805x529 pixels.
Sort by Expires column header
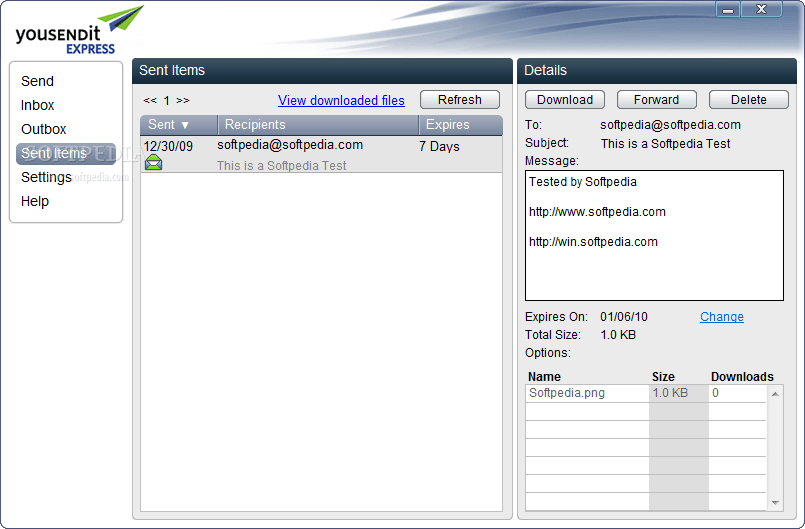pyautogui.click(x=461, y=125)
